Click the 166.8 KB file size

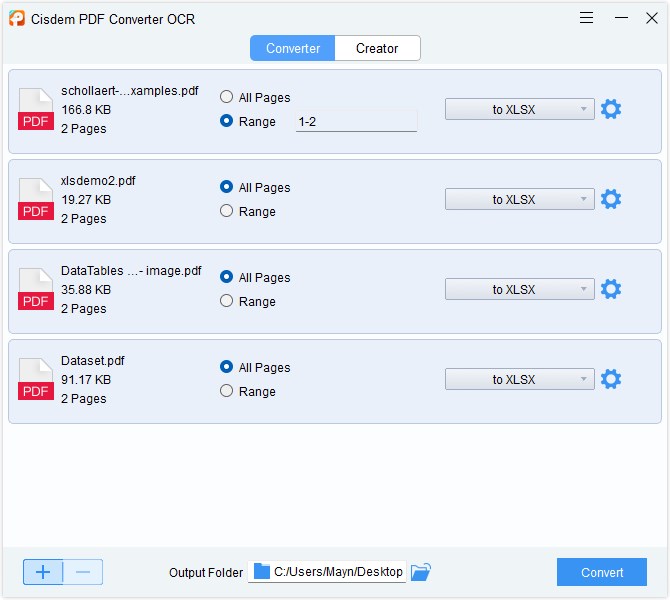pos(86,110)
